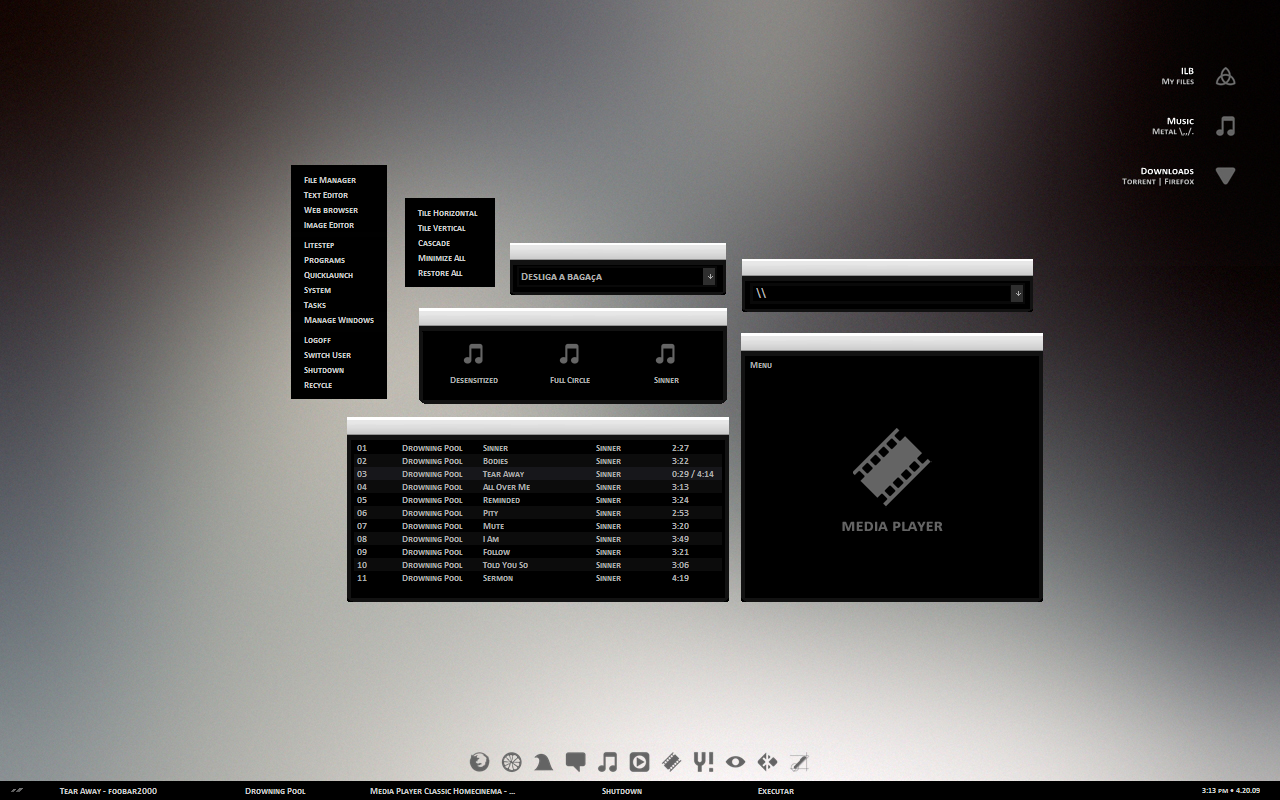Choose Logoff in the popup menu
1280x800 pixels.
pos(317,340)
